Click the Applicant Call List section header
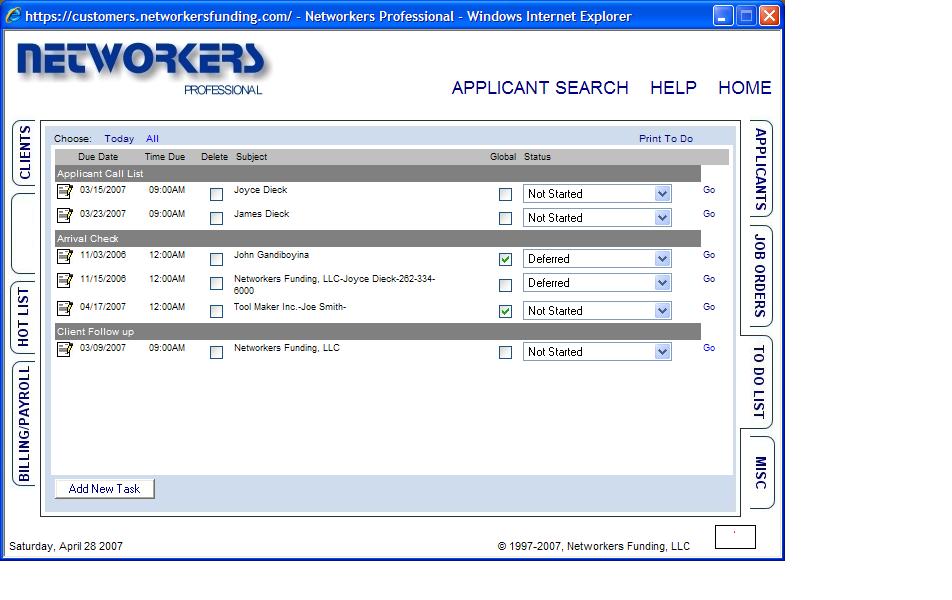952x600 pixels. click(378, 174)
